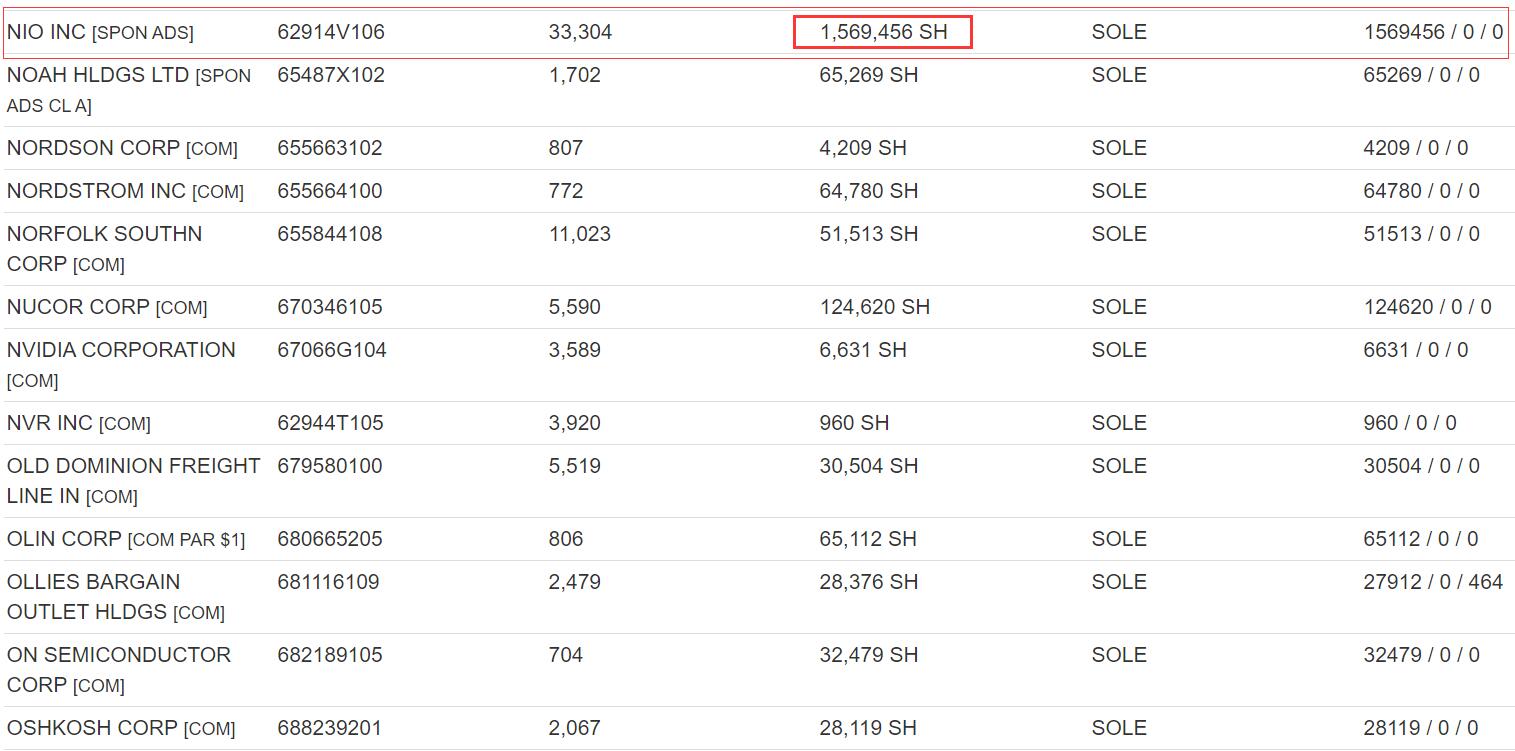1515x751 pixels.
Task: Select the NUCOR CORP CUSIP 670346105
Action: pyautogui.click(x=330, y=307)
